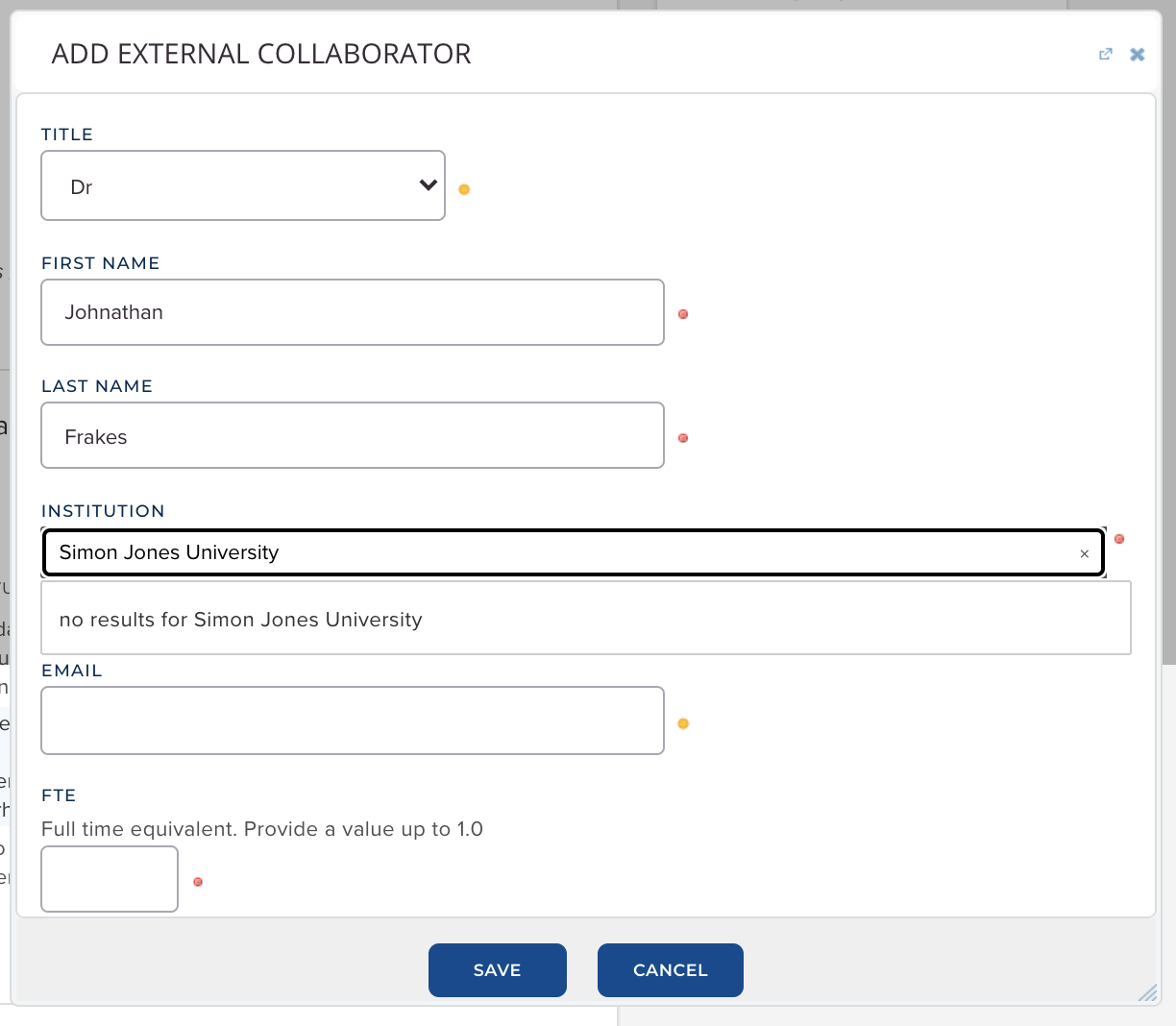Image resolution: width=1176 pixels, height=1026 pixels.
Task: Click the red required dot beside Last Name
Action: click(x=683, y=438)
